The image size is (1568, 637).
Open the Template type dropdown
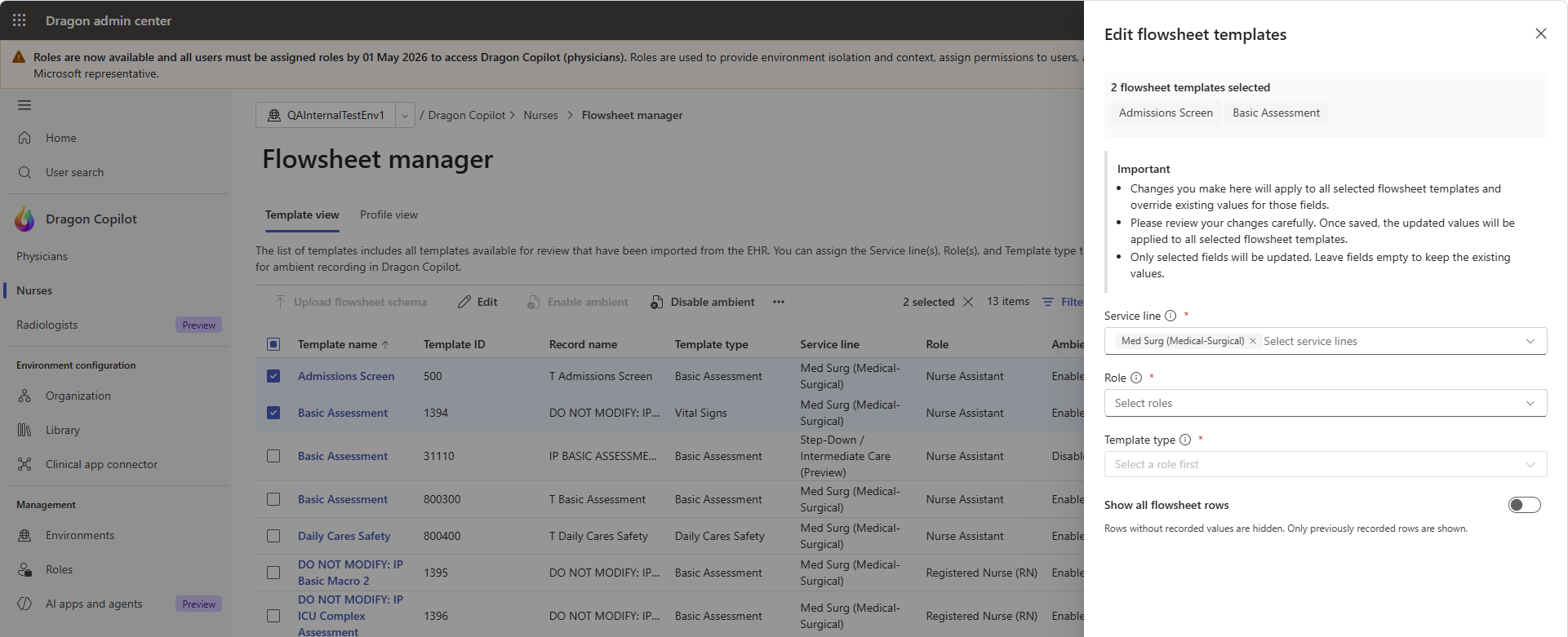pos(1326,464)
